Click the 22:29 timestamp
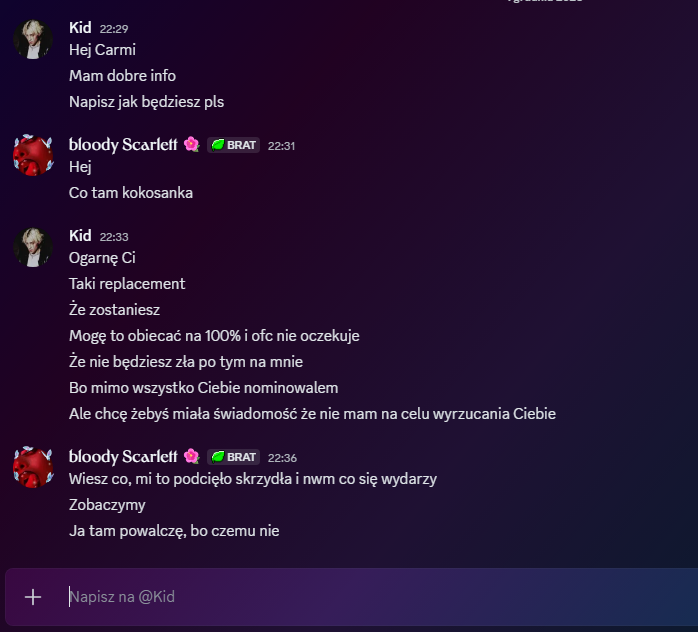698x632 pixels. click(114, 26)
